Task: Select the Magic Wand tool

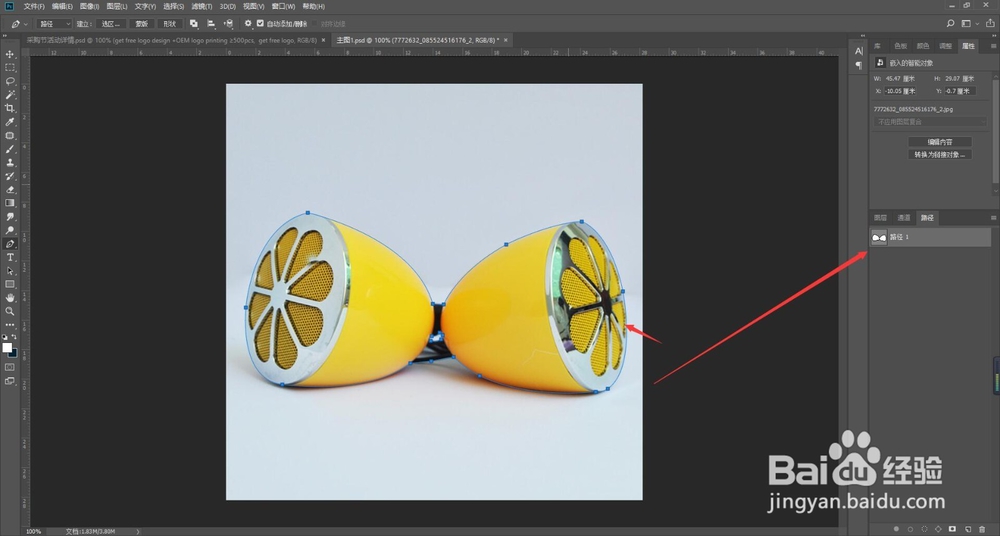Action: pos(10,94)
